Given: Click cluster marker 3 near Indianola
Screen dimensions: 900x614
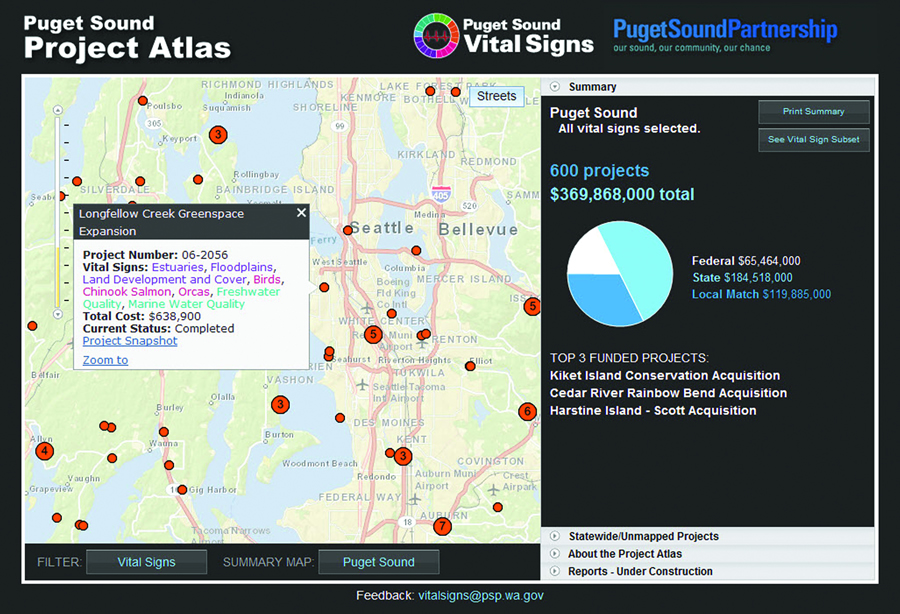Looking at the screenshot, I should pos(218,135).
